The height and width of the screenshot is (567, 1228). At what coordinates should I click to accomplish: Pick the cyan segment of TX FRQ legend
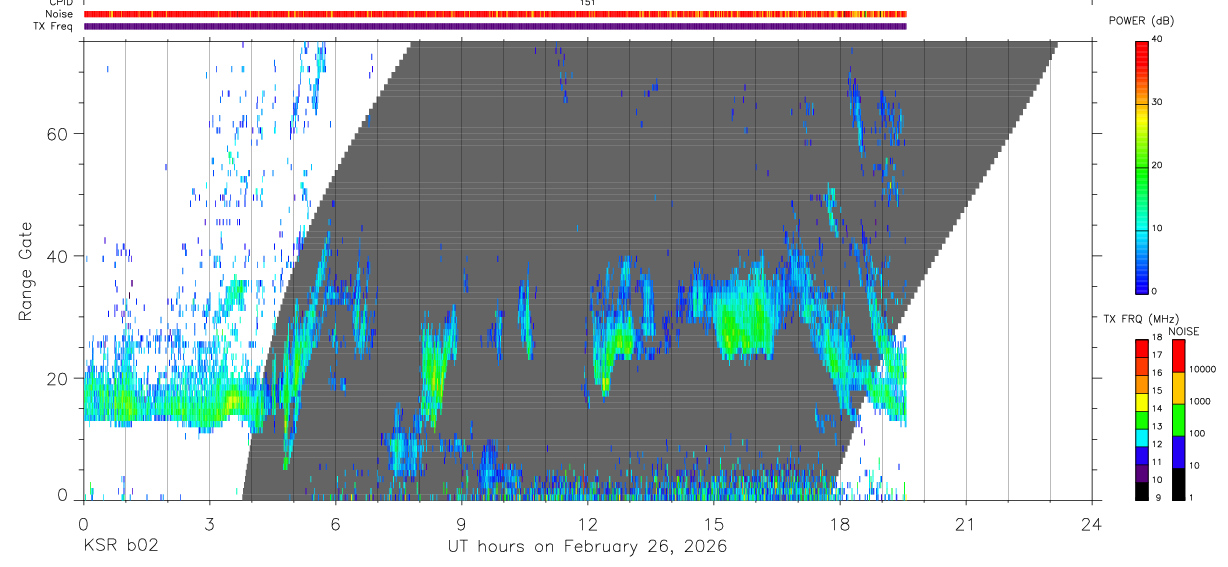[1141, 438]
